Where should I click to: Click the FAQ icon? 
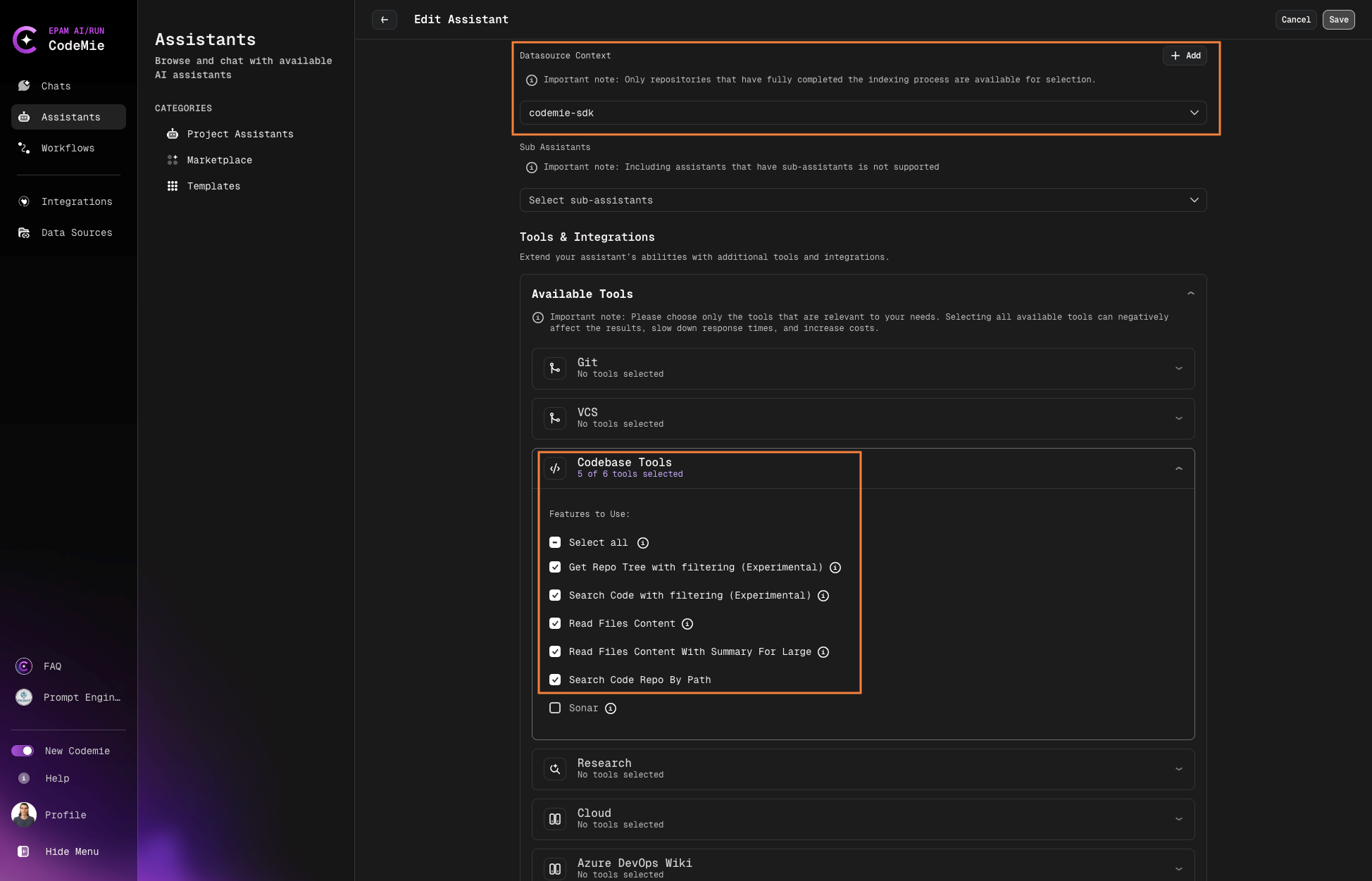[x=23, y=666]
